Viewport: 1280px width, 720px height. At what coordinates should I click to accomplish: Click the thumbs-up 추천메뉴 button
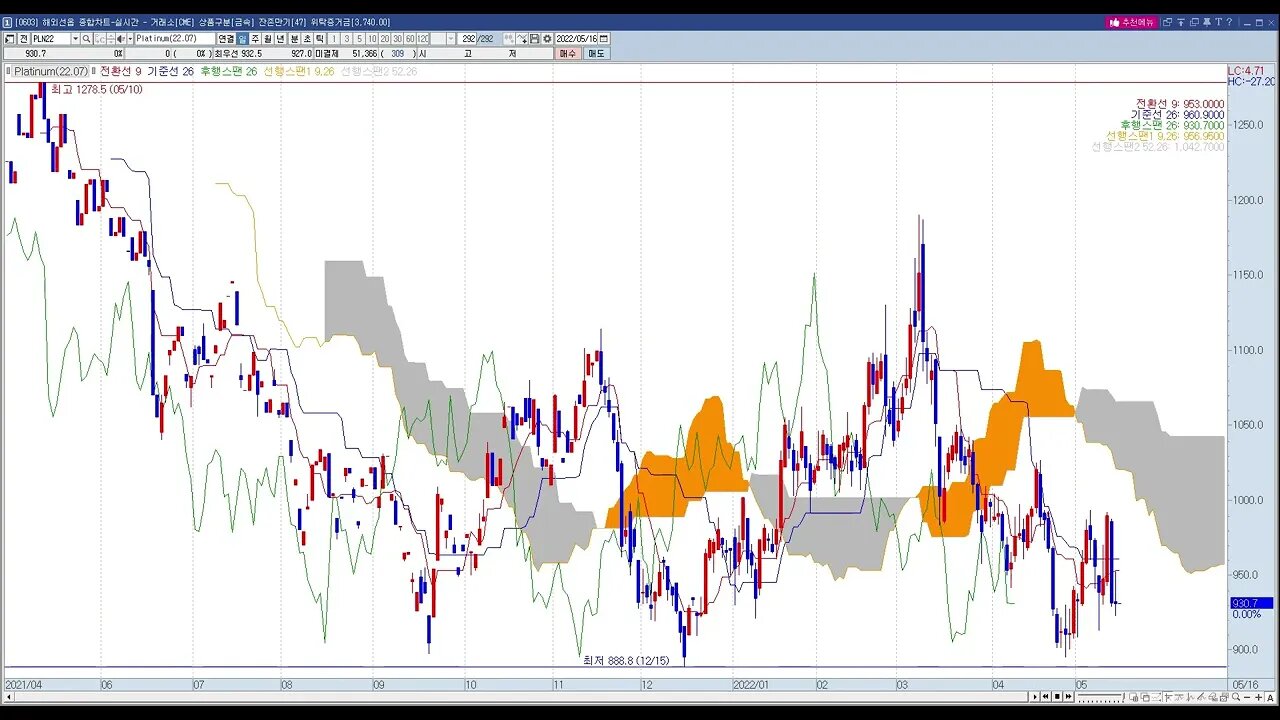click(1133, 22)
